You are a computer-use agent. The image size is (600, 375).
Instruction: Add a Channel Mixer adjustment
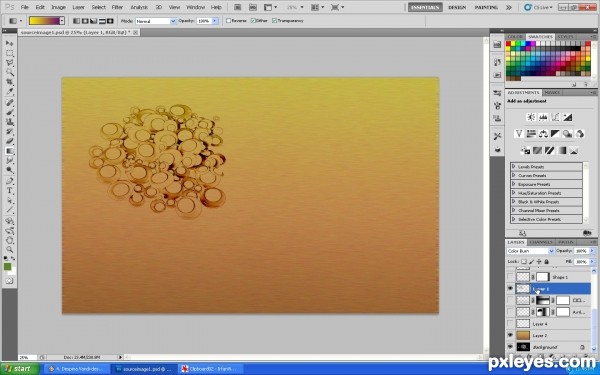[579, 134]
